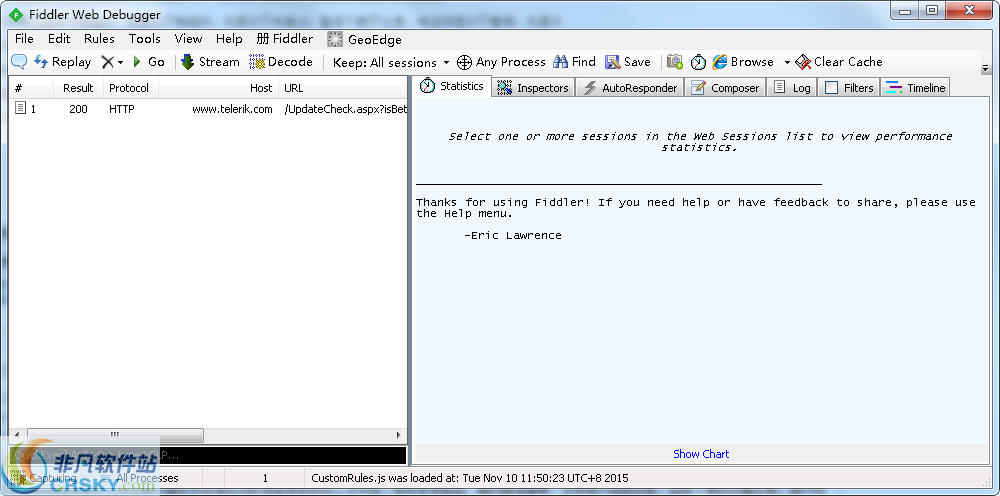Open the Fiddler book menu
This screenshot has width=1000, height=496.
[x=284, y=39]
